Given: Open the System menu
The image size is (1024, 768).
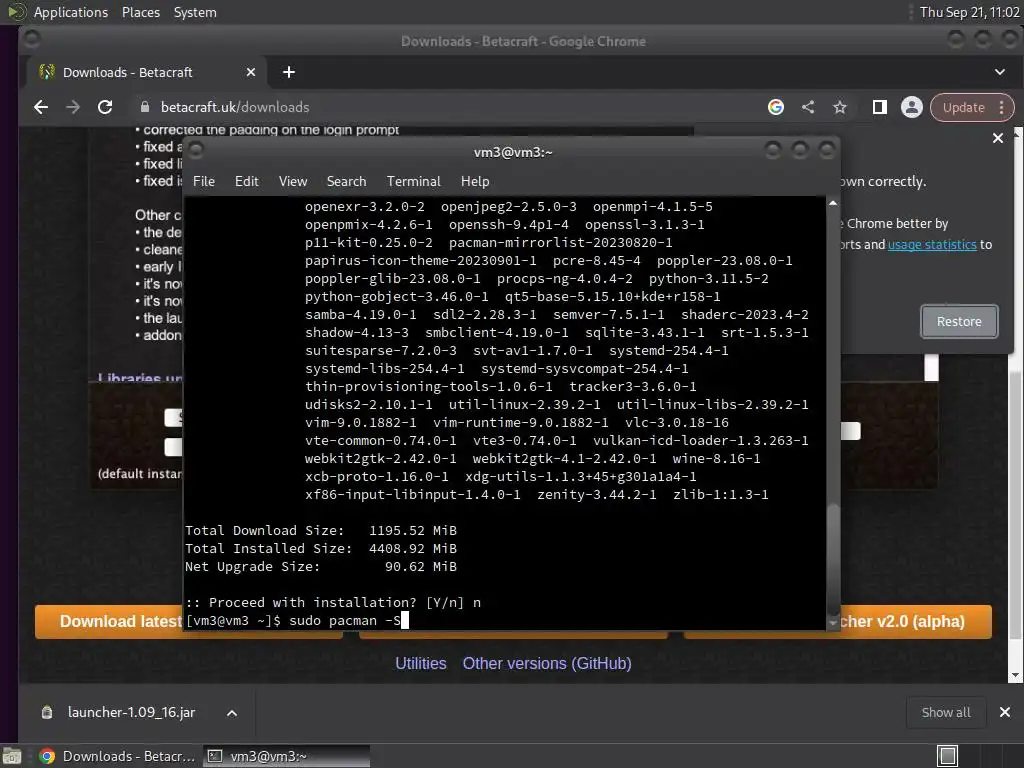Looking at the screenshot, I should click(x=195, y=12).
